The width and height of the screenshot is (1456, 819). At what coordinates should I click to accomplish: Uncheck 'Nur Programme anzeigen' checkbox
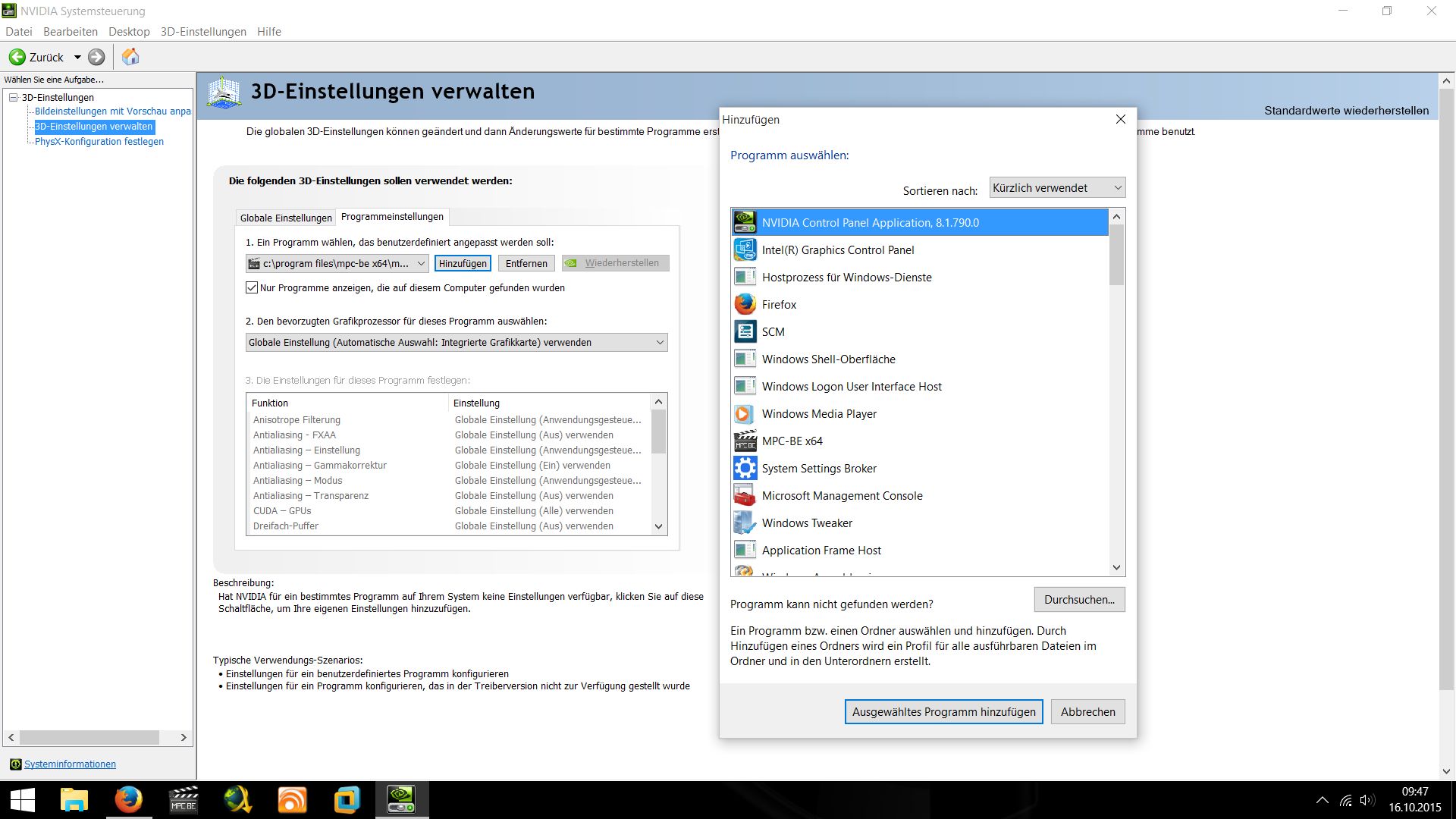[252, 288]
